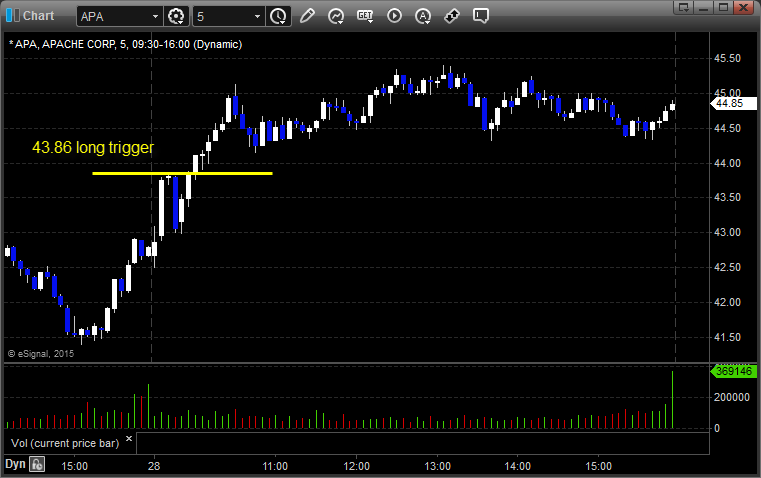Viewport: 761px width, 478px height.
Task: Click the blue Chart window icon
Action: (13, 16)
